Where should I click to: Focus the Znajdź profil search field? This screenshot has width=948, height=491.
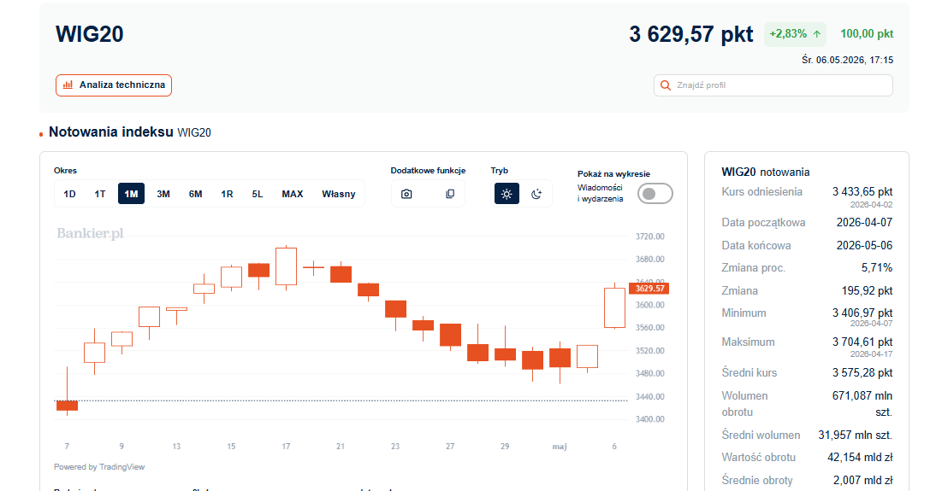point(773,85)
